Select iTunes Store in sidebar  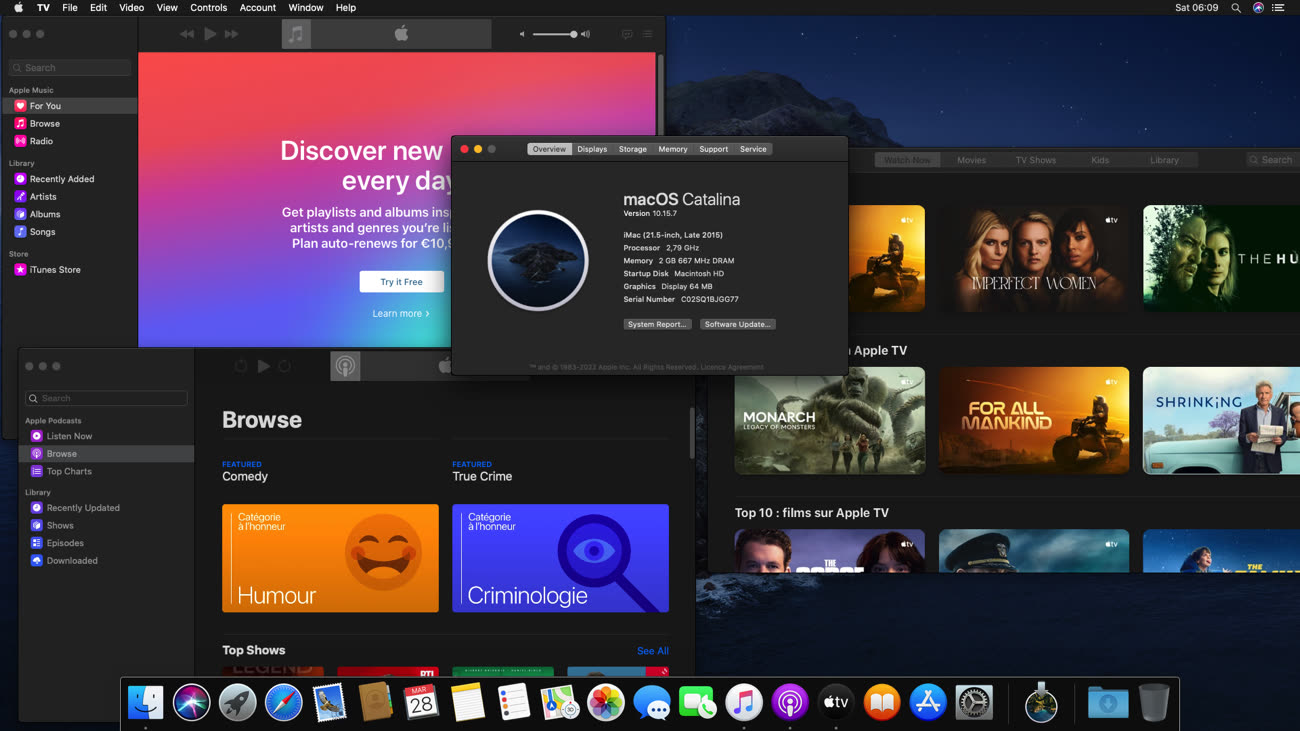55,270
